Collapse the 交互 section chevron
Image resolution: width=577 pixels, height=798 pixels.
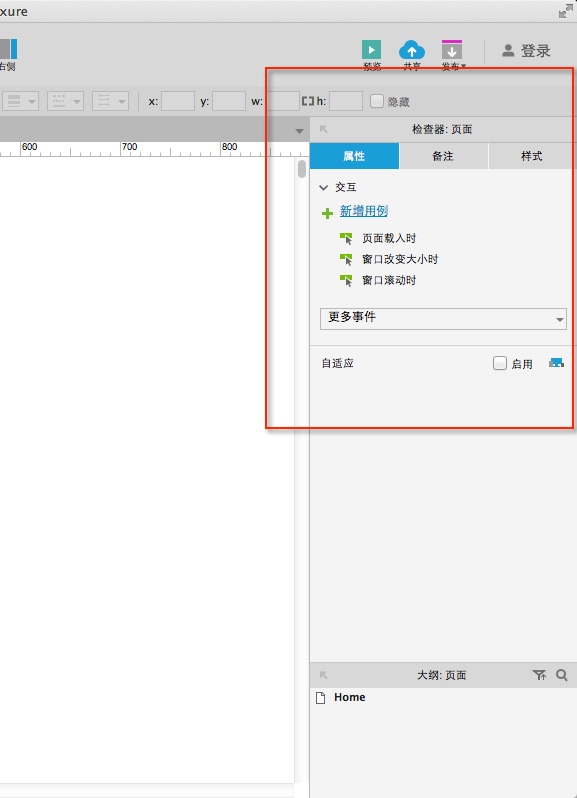[x=323, y=187]
